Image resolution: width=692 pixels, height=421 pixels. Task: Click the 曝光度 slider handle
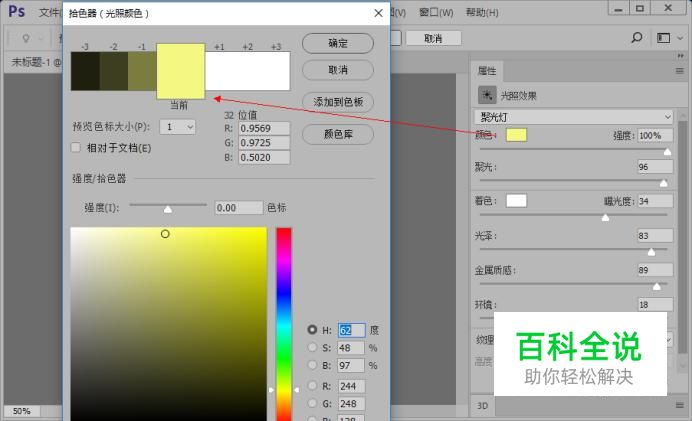point(606,218)
